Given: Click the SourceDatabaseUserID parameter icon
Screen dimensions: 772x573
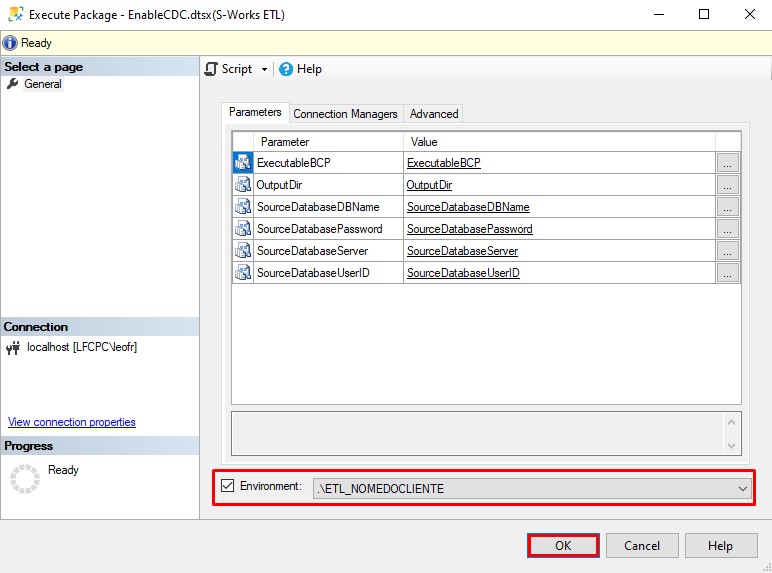Looking at the screenshot, I should point(243,273).
